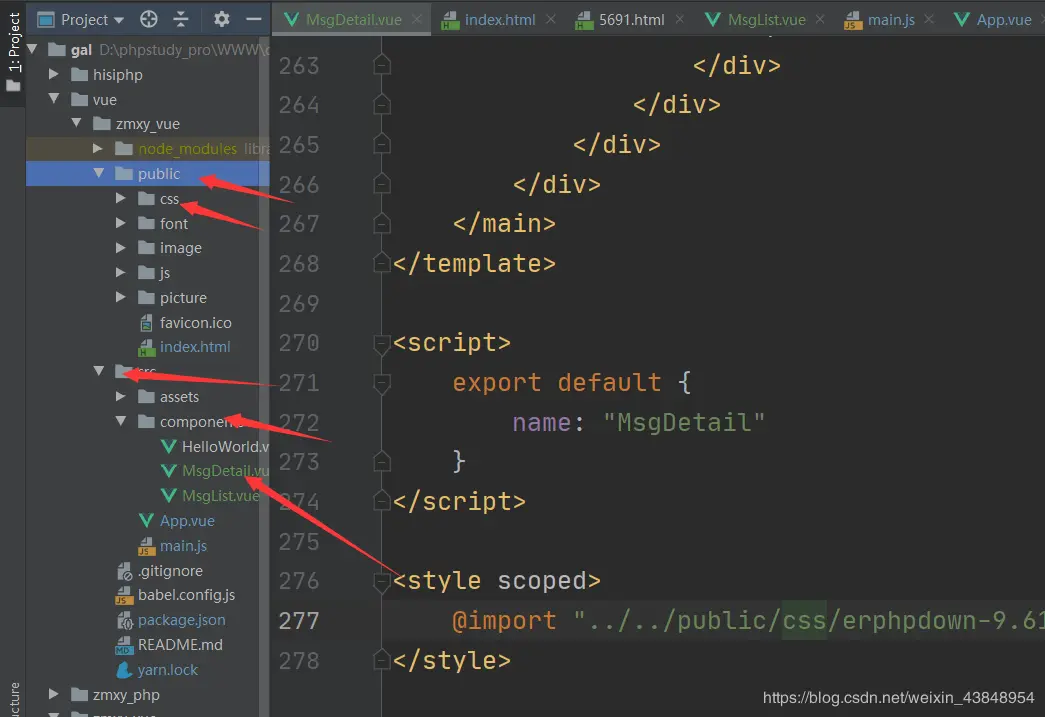The image size is (1045, 717).
Task: Click the JS file icon beside main.js in tree
Action: [147, 546]
